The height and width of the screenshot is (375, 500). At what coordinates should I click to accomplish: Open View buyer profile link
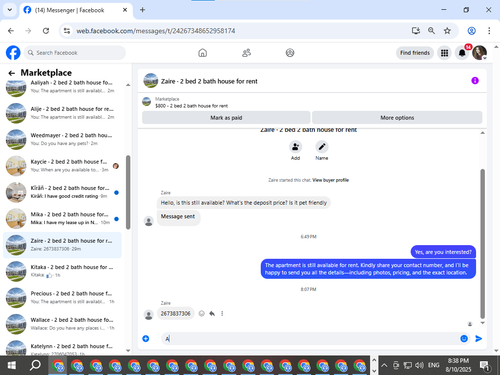point(330,180)
